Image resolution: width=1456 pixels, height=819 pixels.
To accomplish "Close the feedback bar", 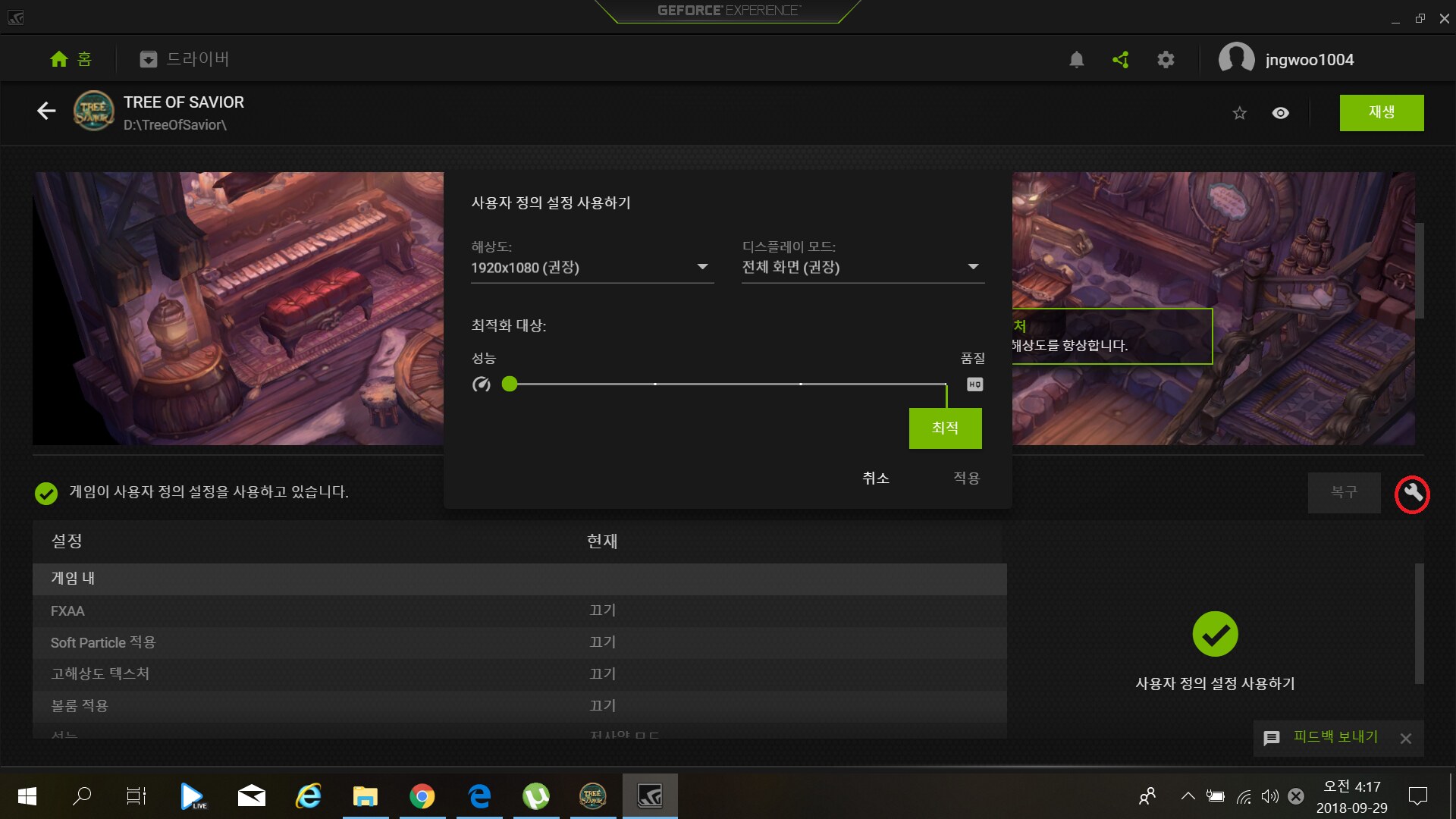I will click(1405, 739).
